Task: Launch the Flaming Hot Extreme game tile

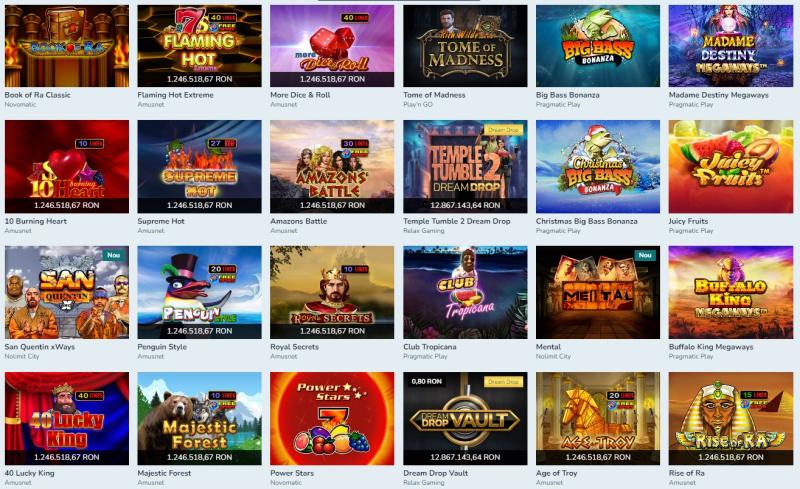Action: tap(199, 46)
